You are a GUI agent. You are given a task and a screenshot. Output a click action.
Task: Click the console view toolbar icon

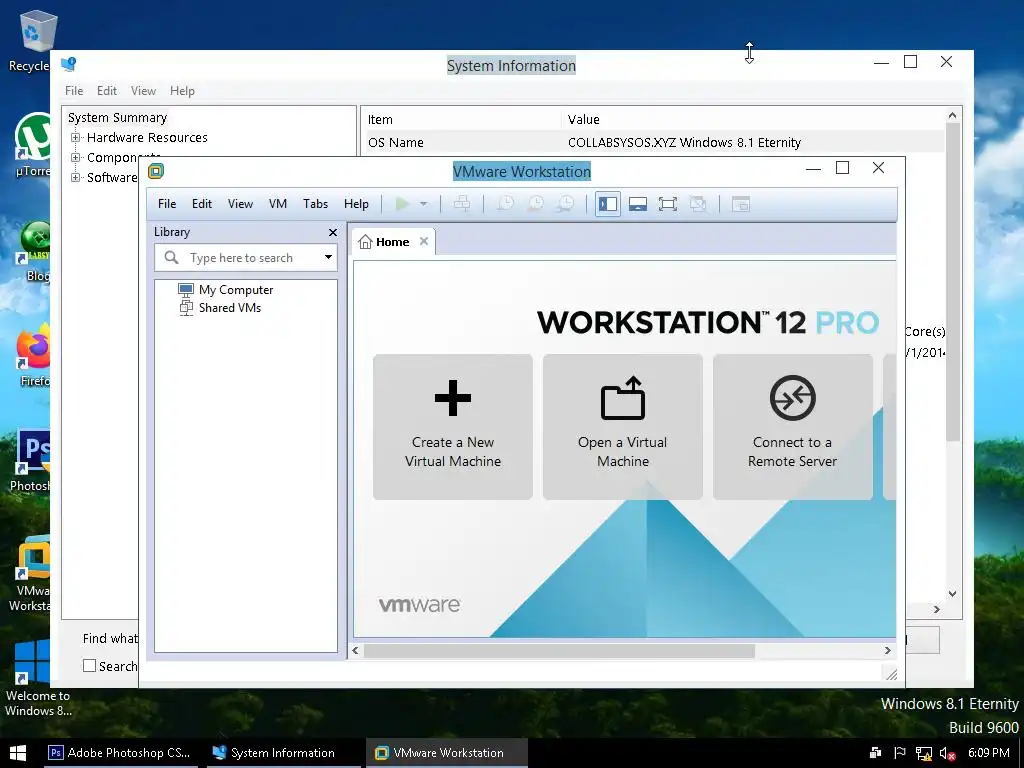coord(741,204)
